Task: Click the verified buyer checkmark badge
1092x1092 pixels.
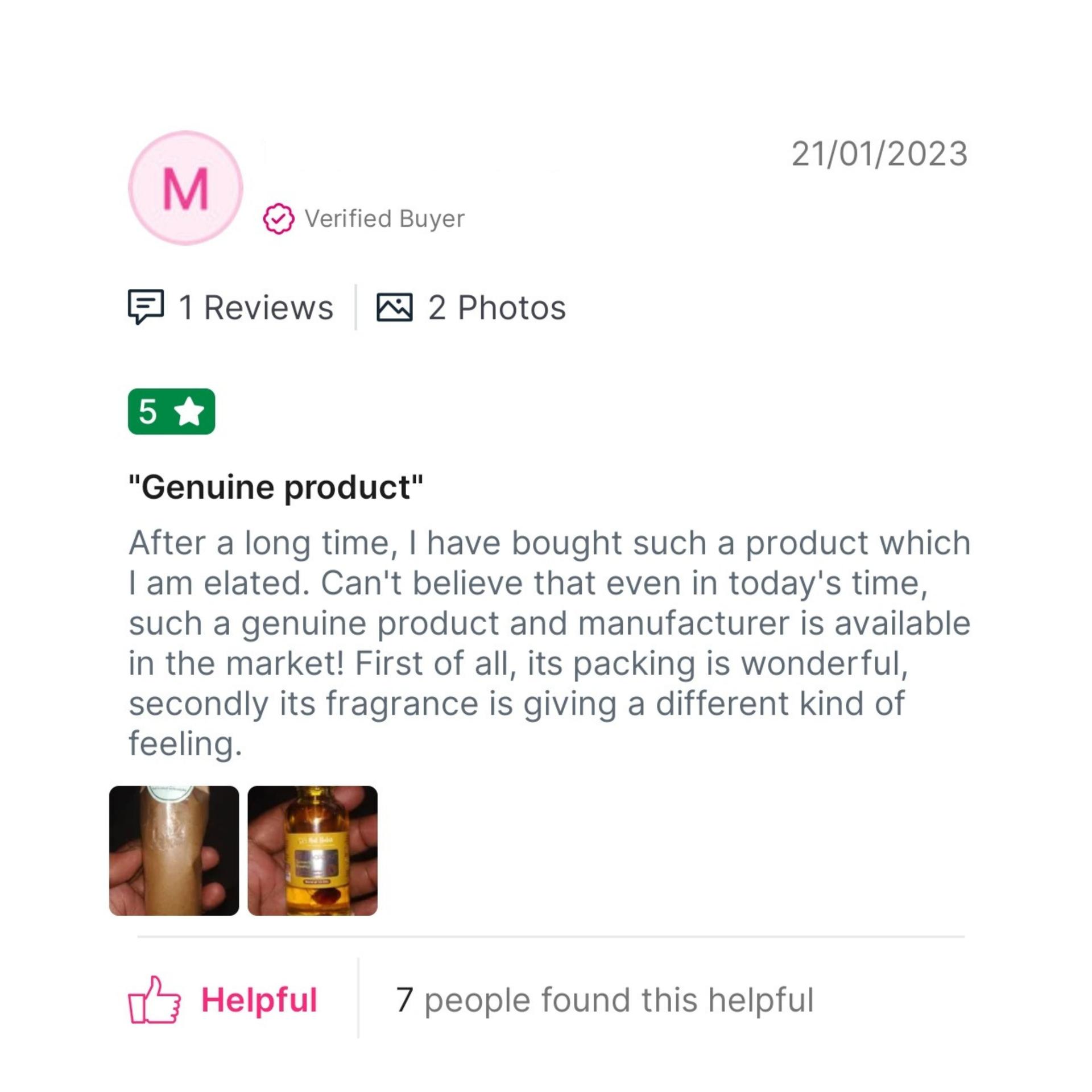Action: tap(279, 219)
